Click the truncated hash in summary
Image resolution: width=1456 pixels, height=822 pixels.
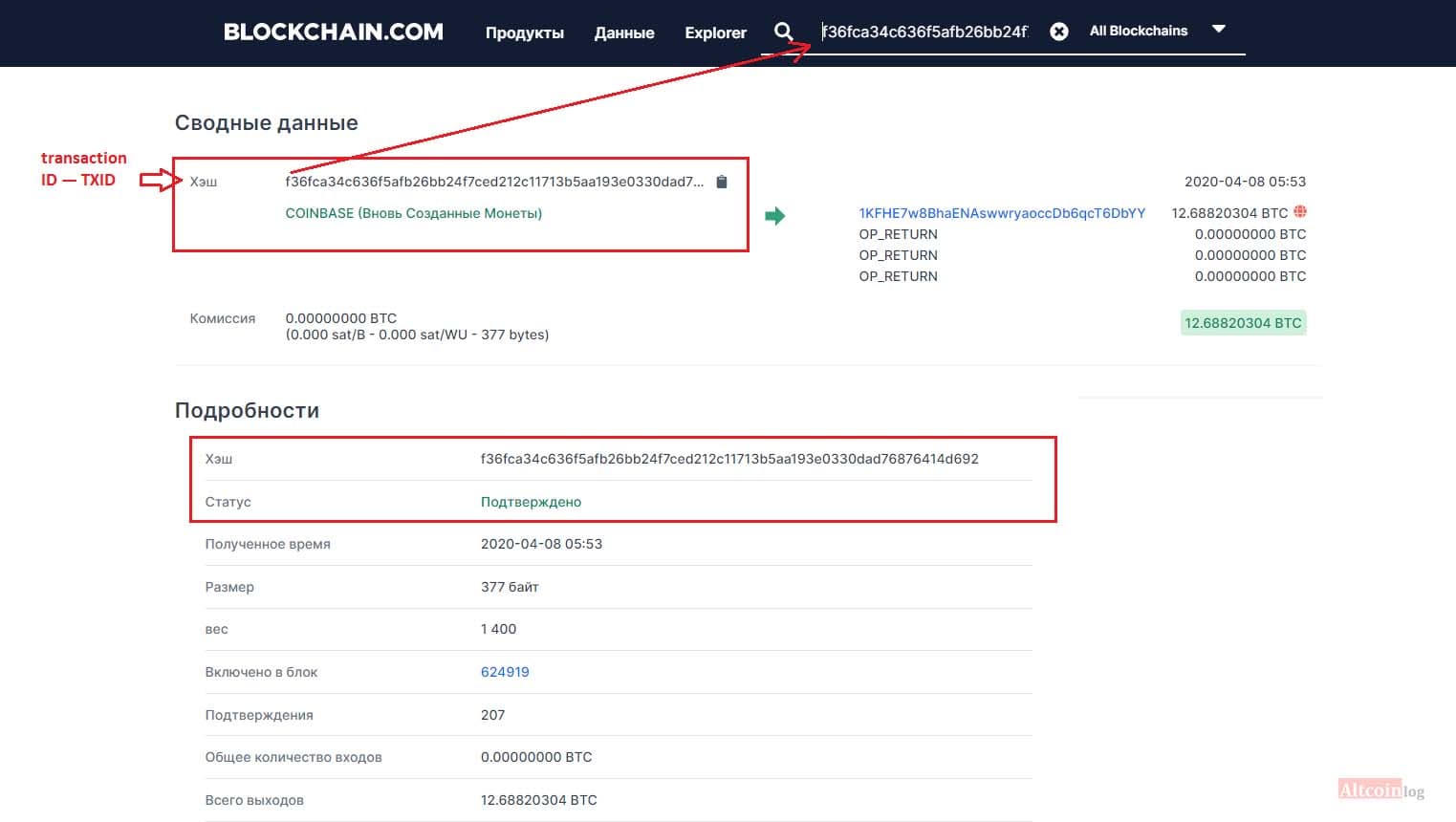coord(494,182)
